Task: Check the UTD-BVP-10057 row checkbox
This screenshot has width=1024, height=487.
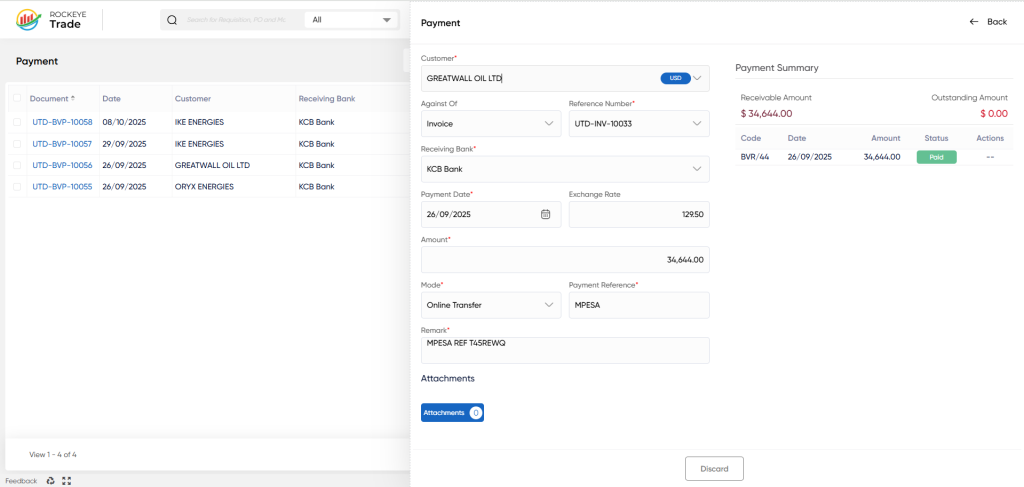Action: click(x=17, y=144)
